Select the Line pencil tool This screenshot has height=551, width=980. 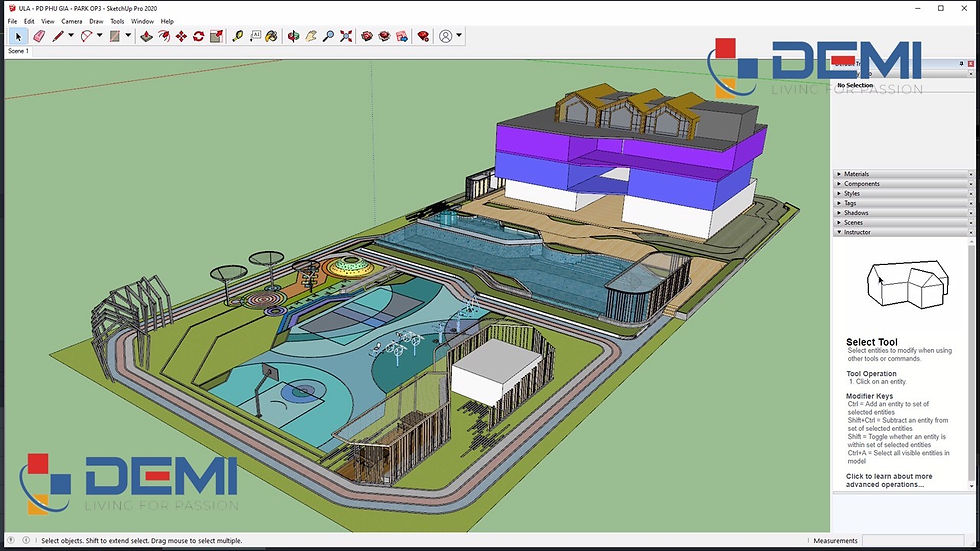point(58,36)
